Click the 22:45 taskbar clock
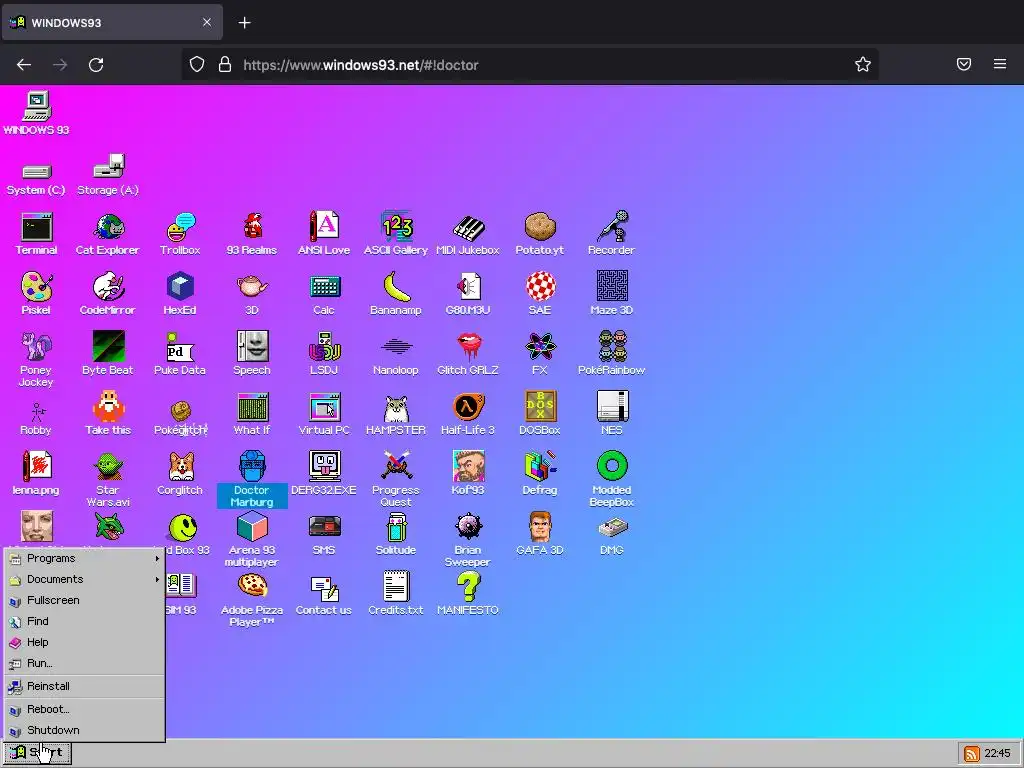The width and height of the screenshot is (1024, 768). 997,753
